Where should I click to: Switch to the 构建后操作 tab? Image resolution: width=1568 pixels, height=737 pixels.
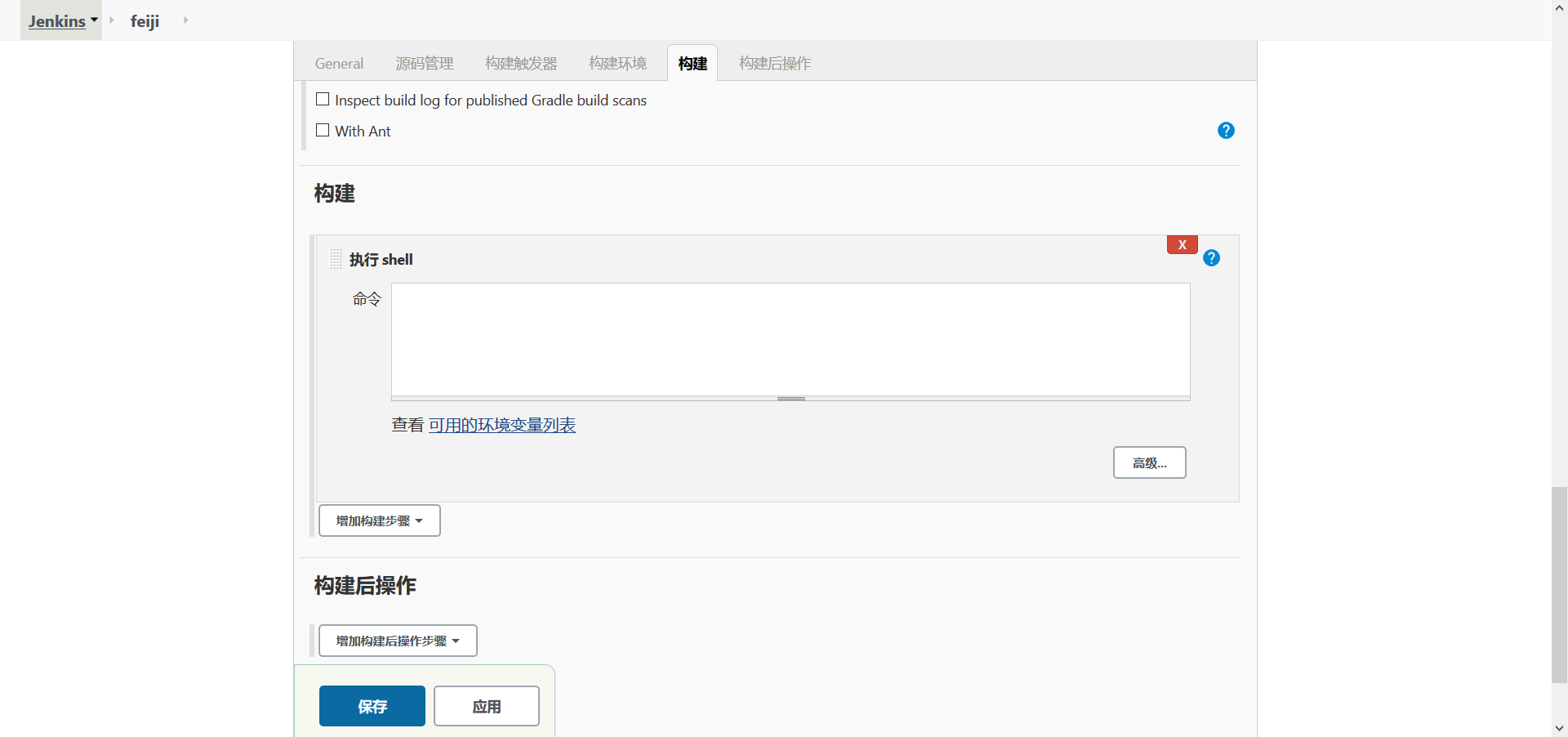pyautogui.click(x=775, y=63)
